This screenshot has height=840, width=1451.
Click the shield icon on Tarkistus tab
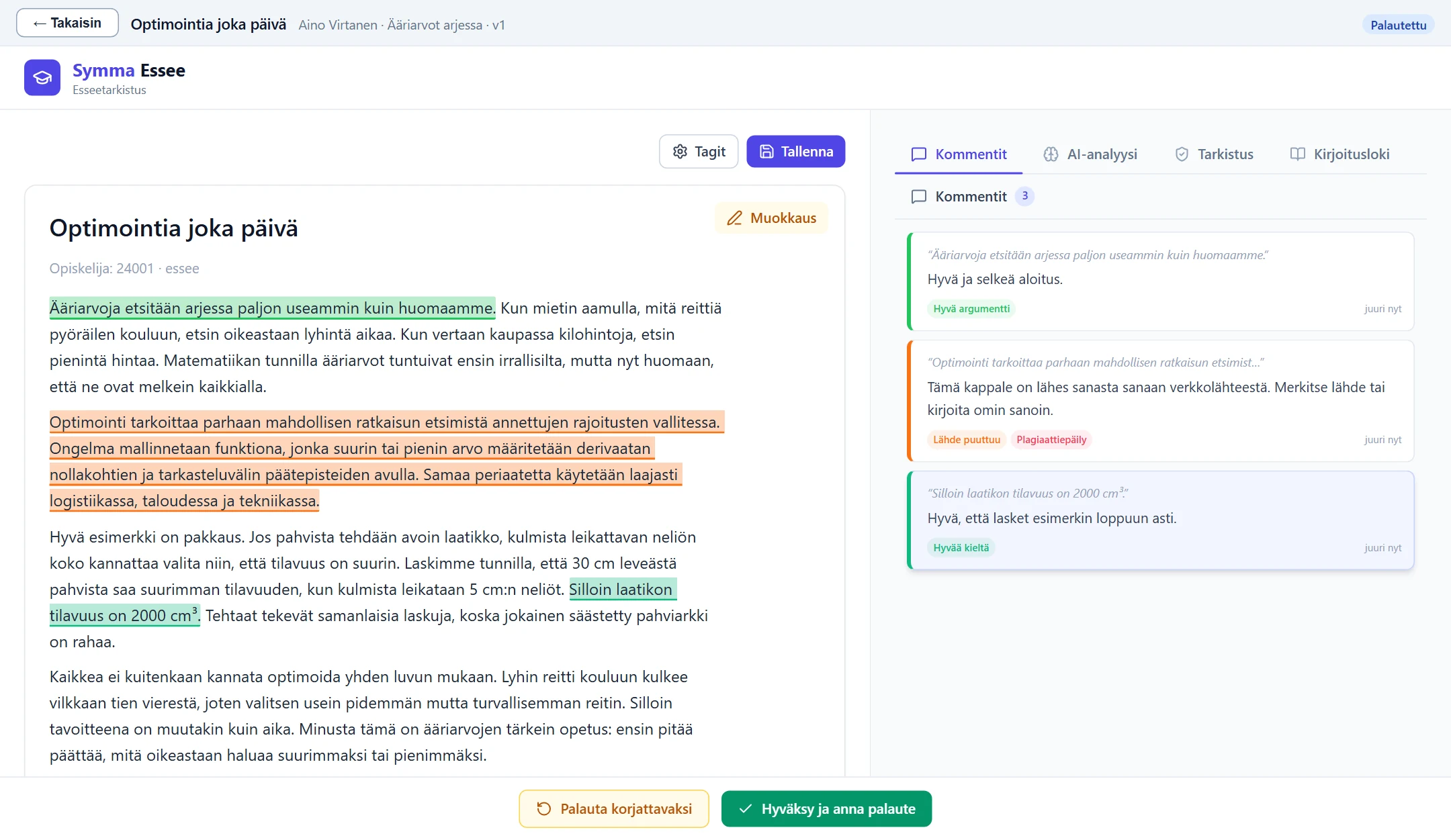(1182, 154)
